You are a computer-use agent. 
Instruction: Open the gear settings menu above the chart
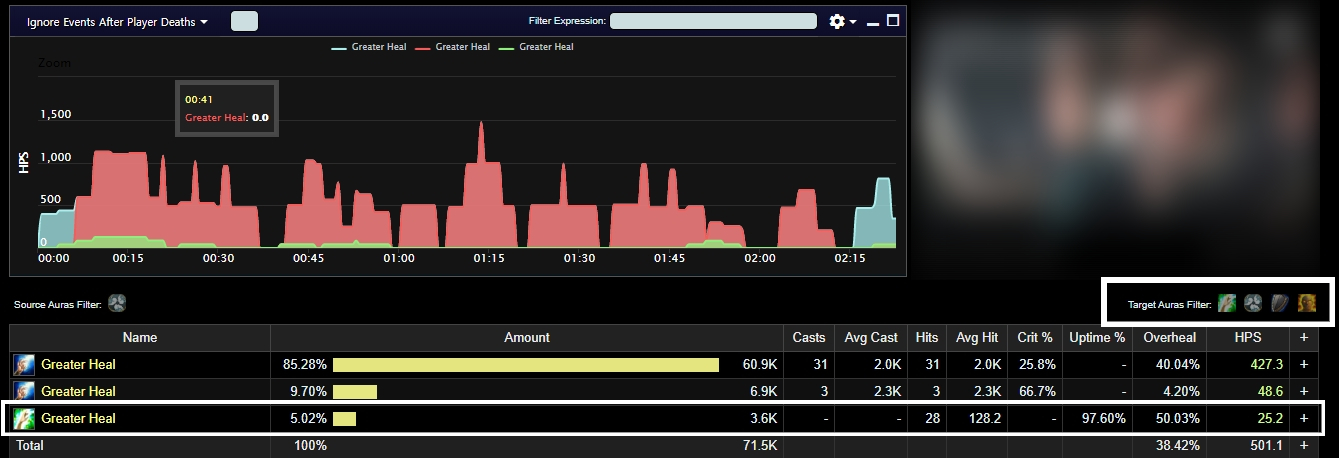pos(843,21)
